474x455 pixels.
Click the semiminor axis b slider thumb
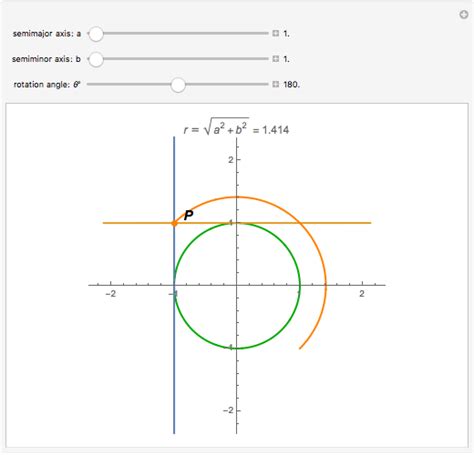(96, 59)
